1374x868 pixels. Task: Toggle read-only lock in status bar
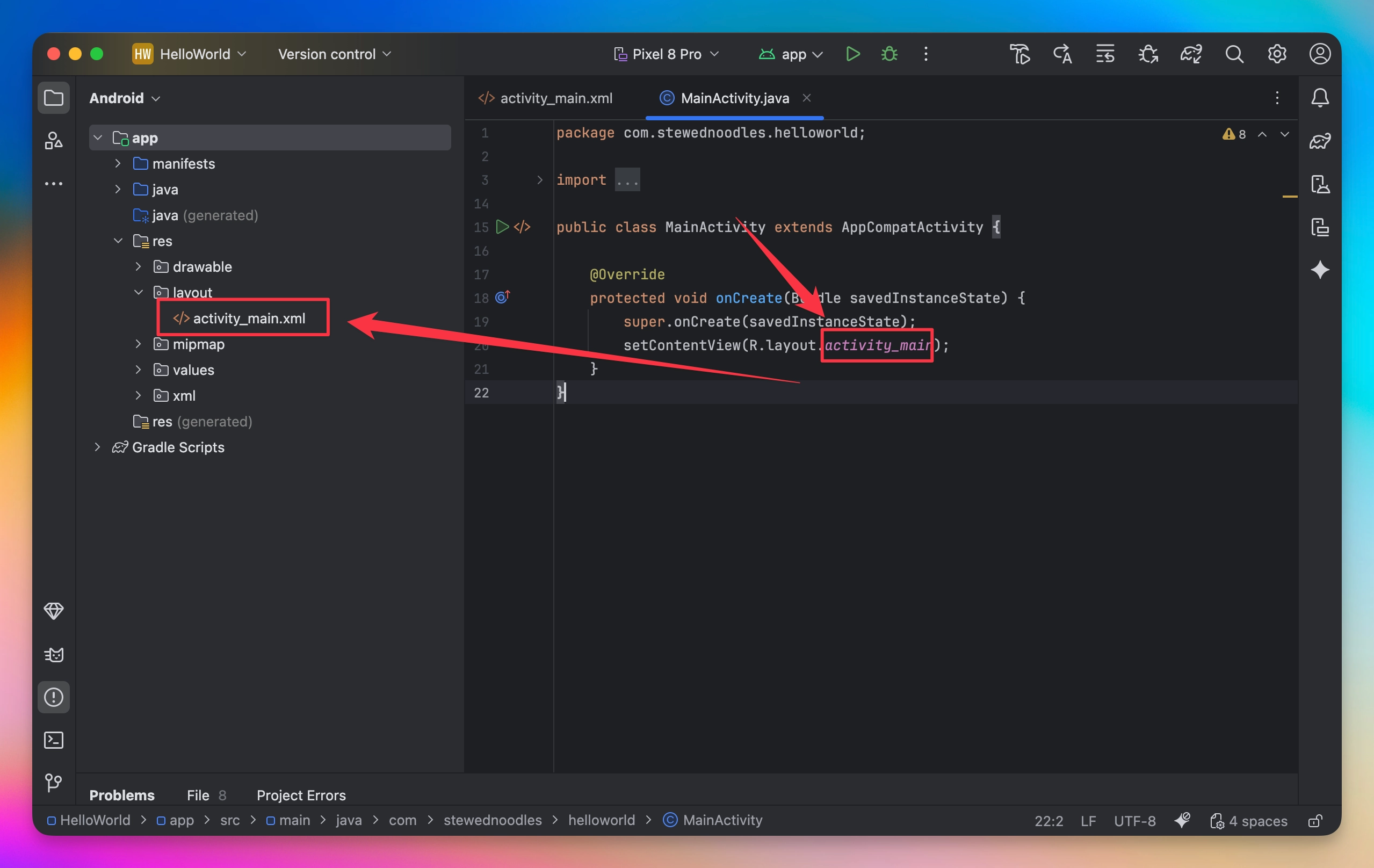(x=1315, y=821)
